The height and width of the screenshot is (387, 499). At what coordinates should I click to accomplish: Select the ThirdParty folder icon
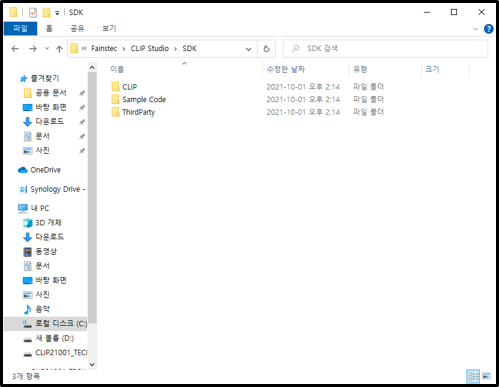click(x=115, y=112)
